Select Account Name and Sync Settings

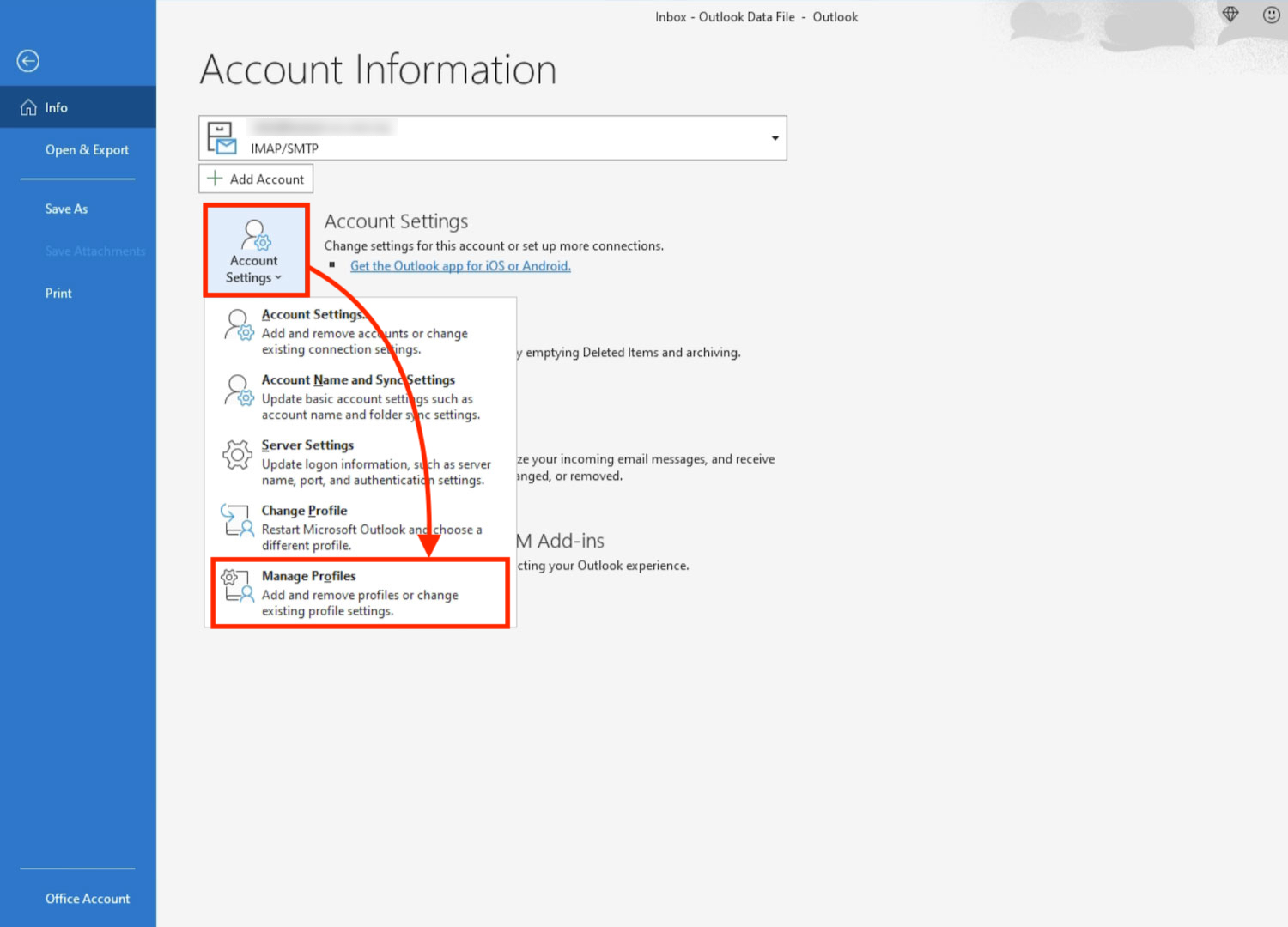pyautogui.click(x=358, y=379)
